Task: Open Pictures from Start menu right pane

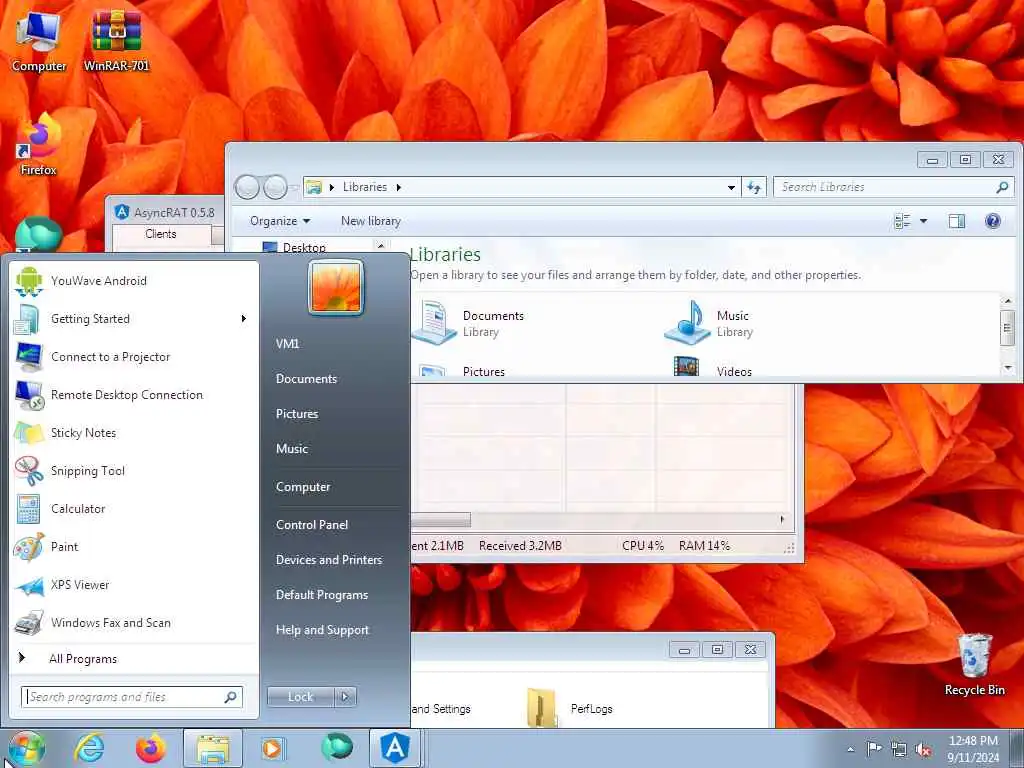Action: point(297,413)
